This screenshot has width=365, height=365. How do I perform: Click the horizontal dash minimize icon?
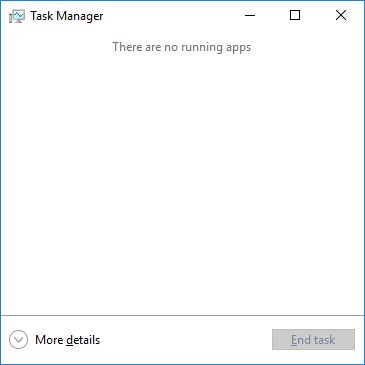point(250,15)
